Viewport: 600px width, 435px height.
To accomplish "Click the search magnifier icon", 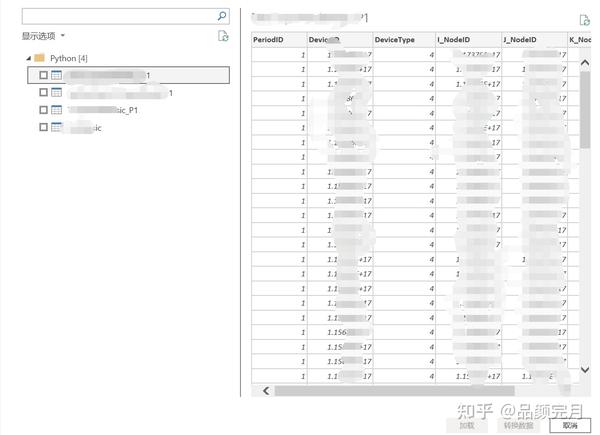I will coord(222,16).
